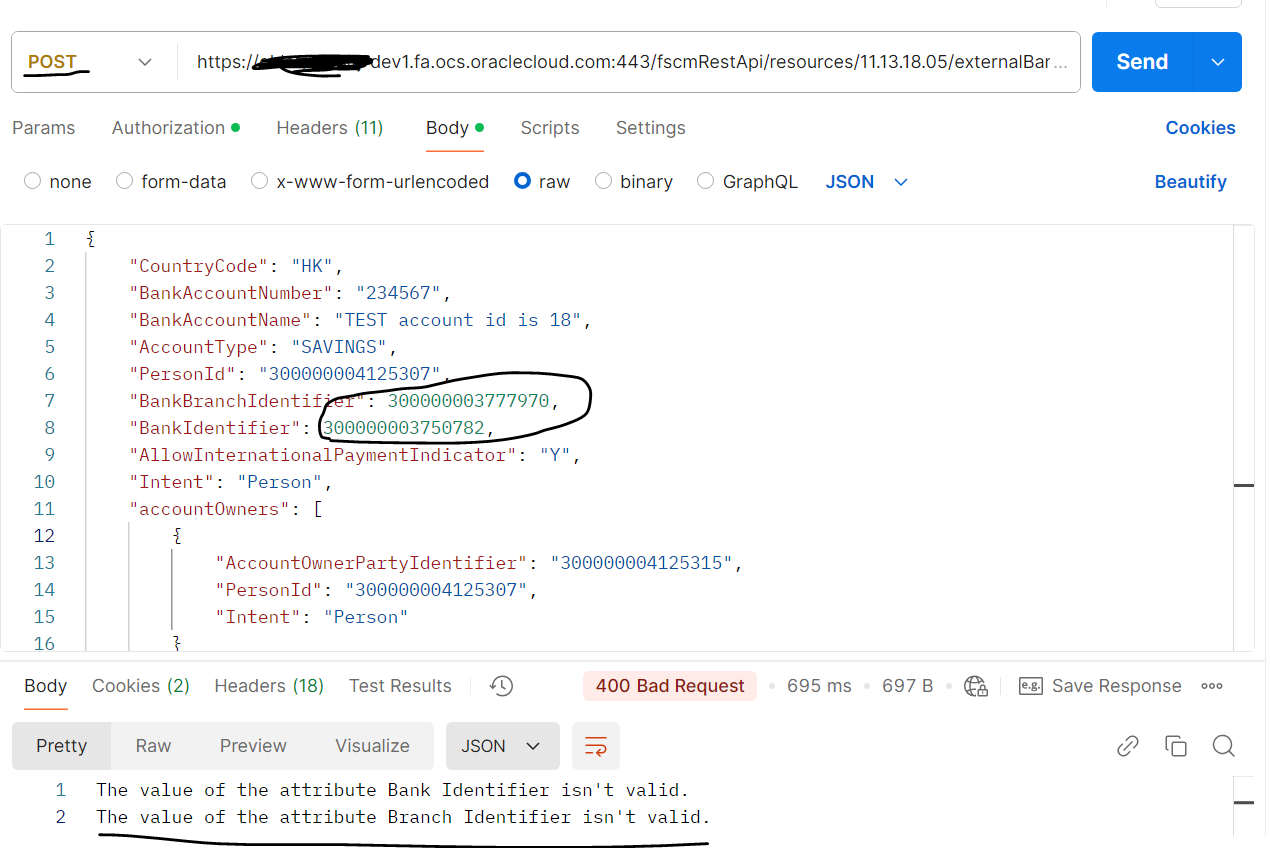Select the binary body option
Screen dimensions: 1270x848
point(603,181)
